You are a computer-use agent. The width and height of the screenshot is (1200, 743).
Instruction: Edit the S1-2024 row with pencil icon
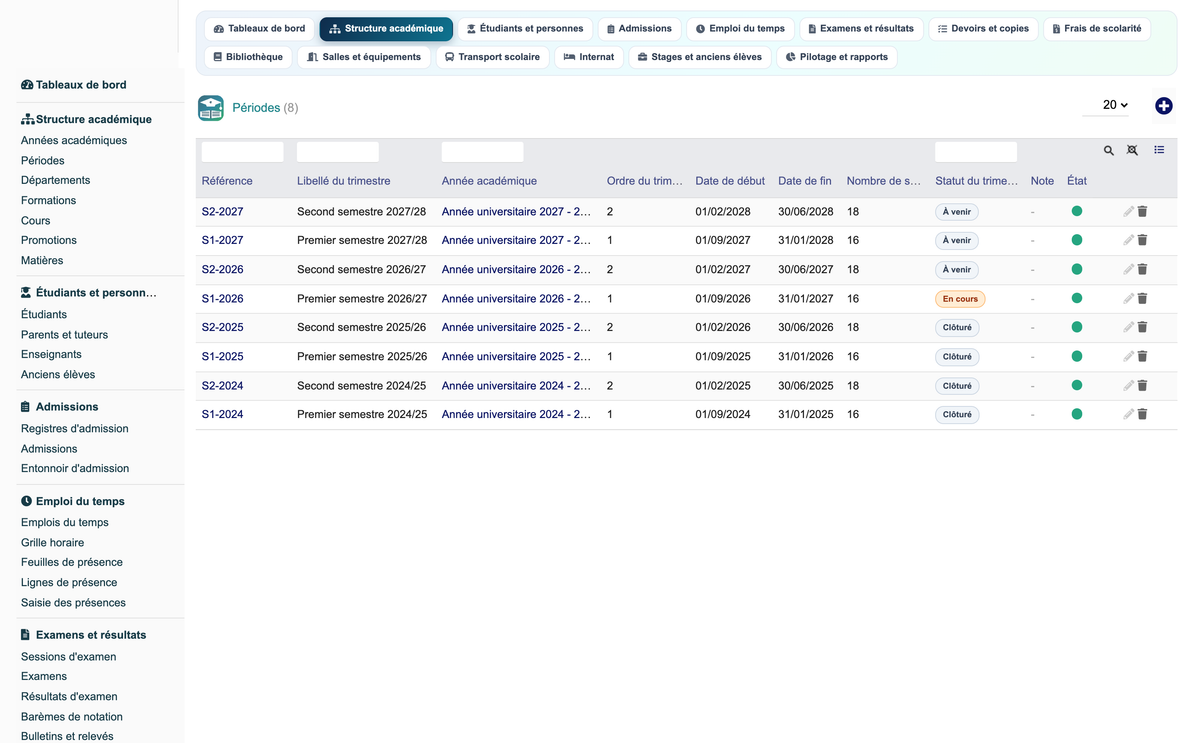[1129, 414]
